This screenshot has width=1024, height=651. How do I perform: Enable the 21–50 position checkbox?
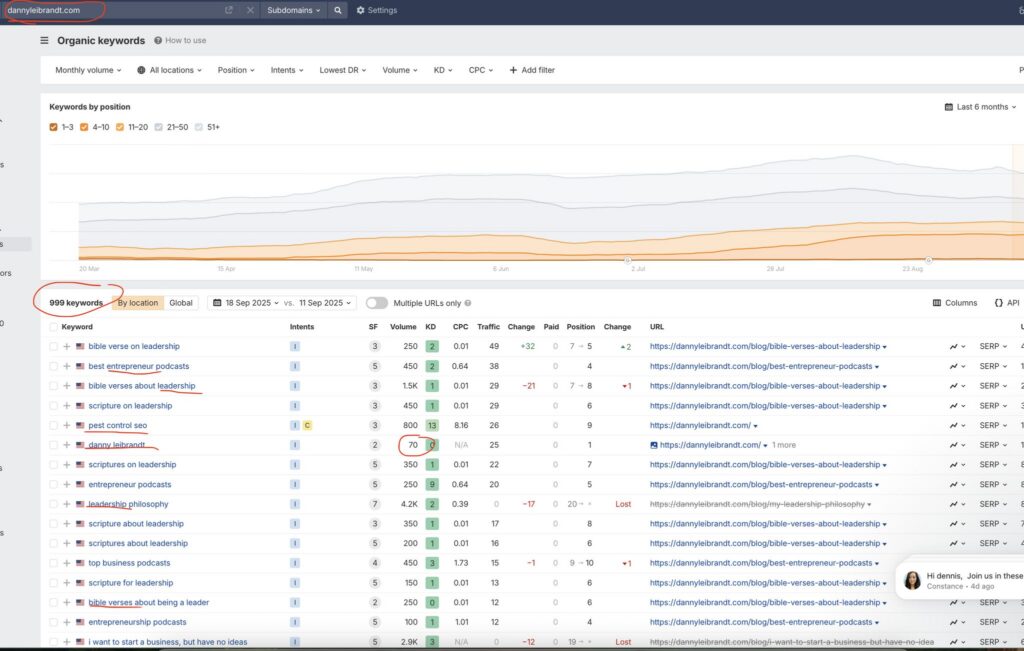click(x=159, y=127)
